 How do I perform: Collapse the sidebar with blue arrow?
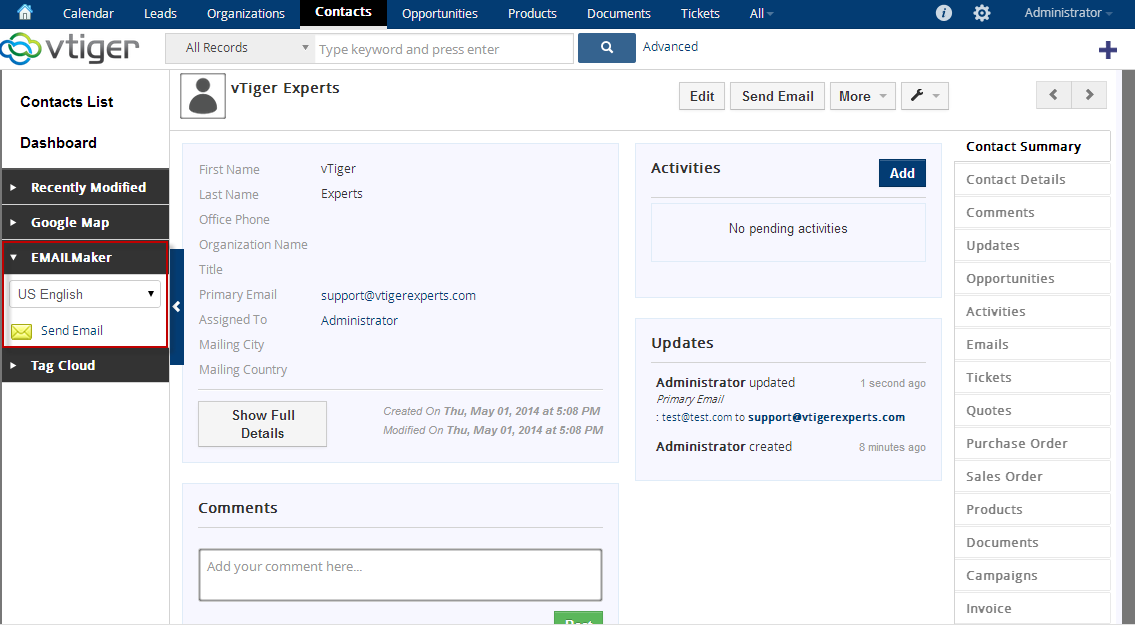coord(177,307)
